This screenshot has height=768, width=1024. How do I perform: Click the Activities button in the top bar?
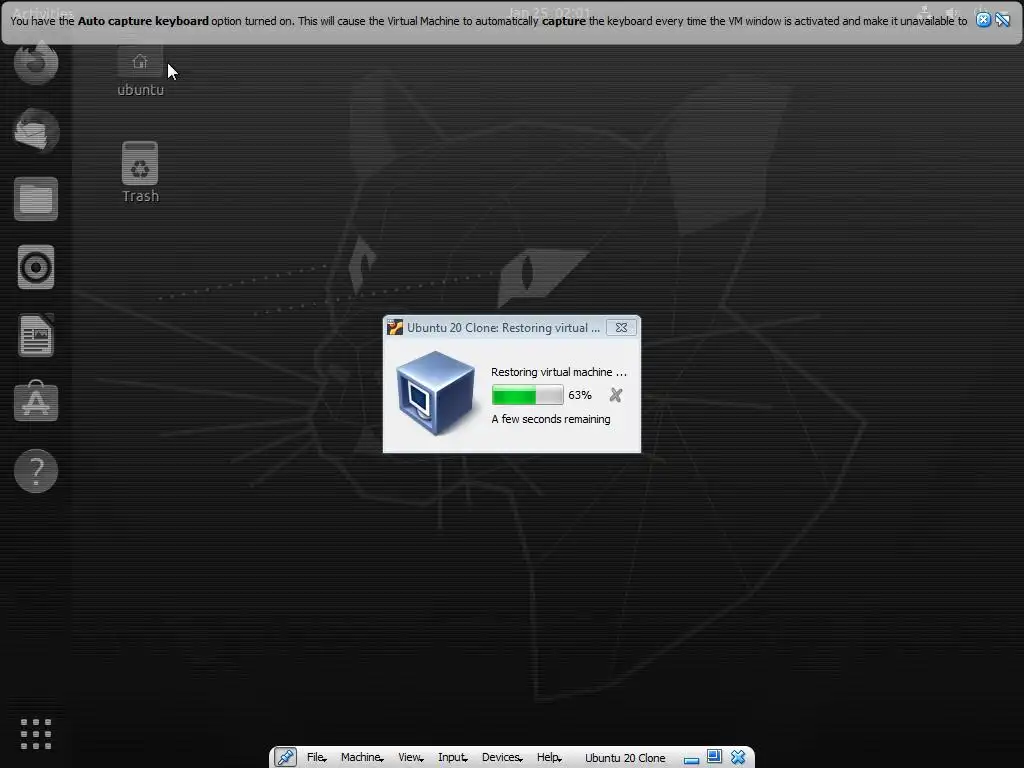[x=43, y=12]
